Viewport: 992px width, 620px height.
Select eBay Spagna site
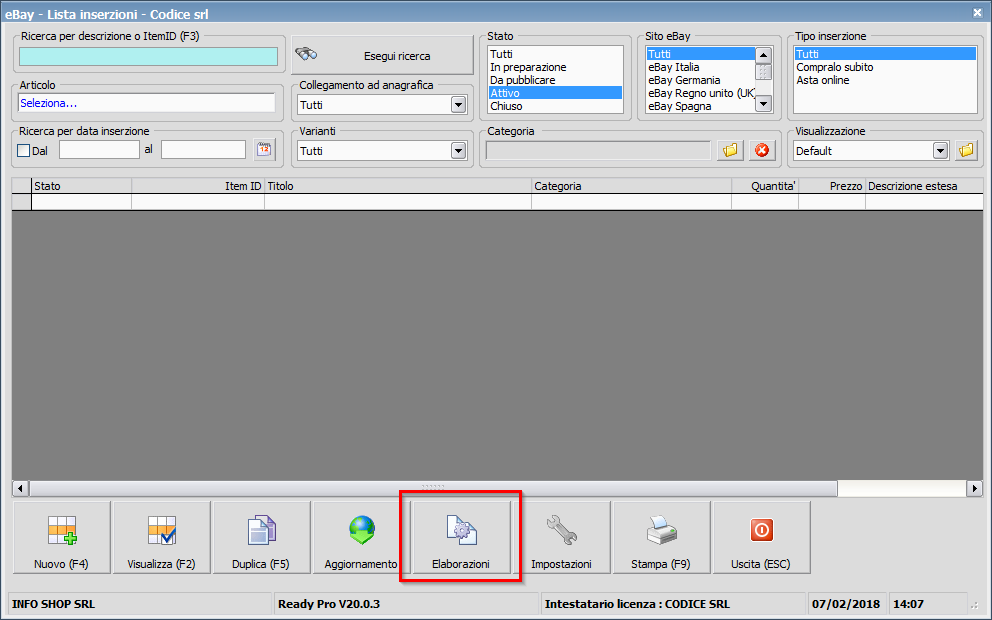(700, 106)
